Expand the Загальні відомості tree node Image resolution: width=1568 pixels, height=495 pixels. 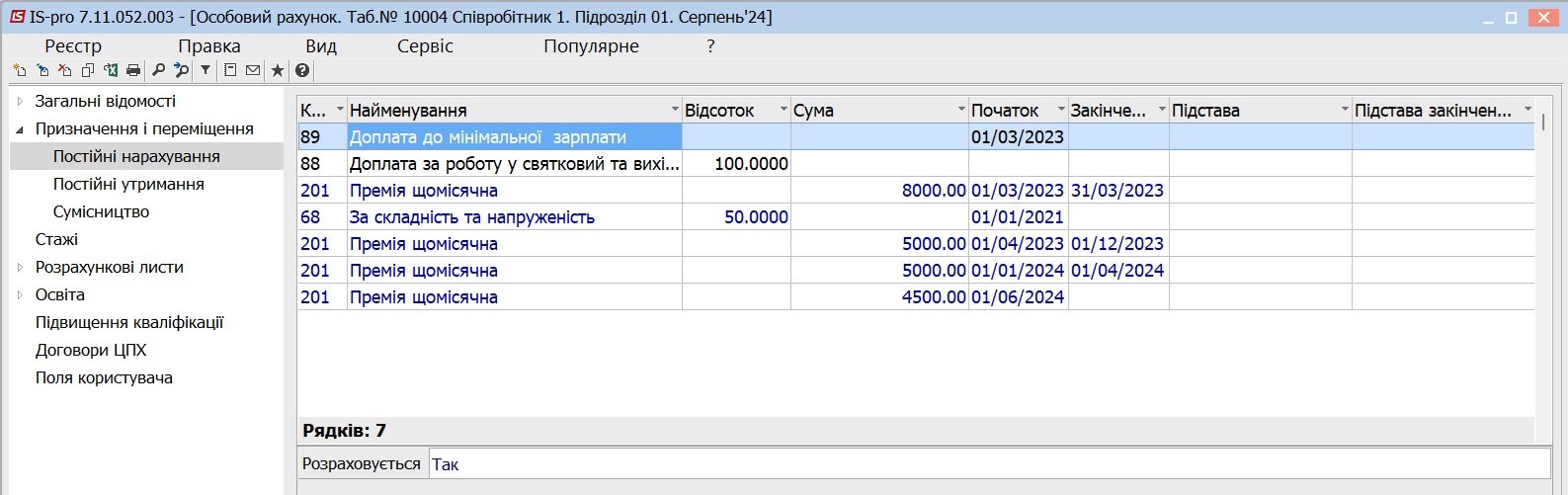(20, 101)
